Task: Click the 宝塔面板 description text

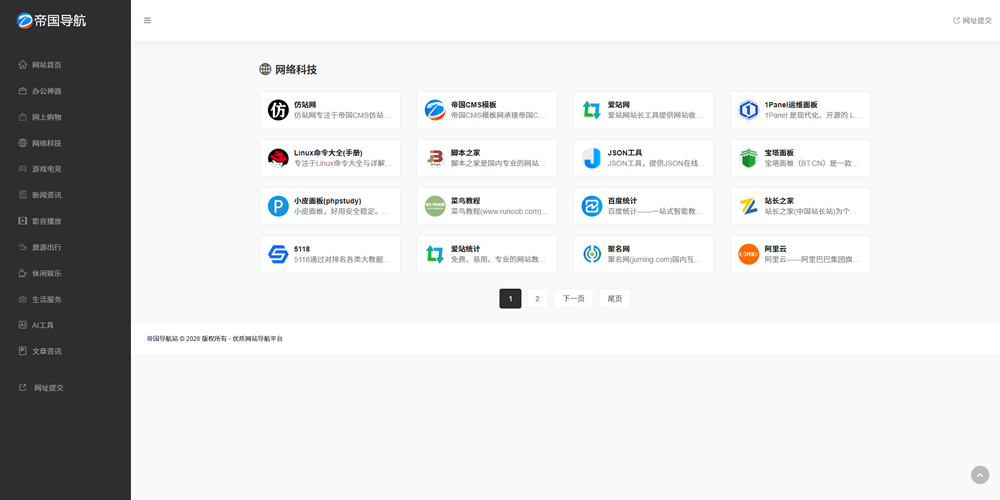Action: [812, 163]
